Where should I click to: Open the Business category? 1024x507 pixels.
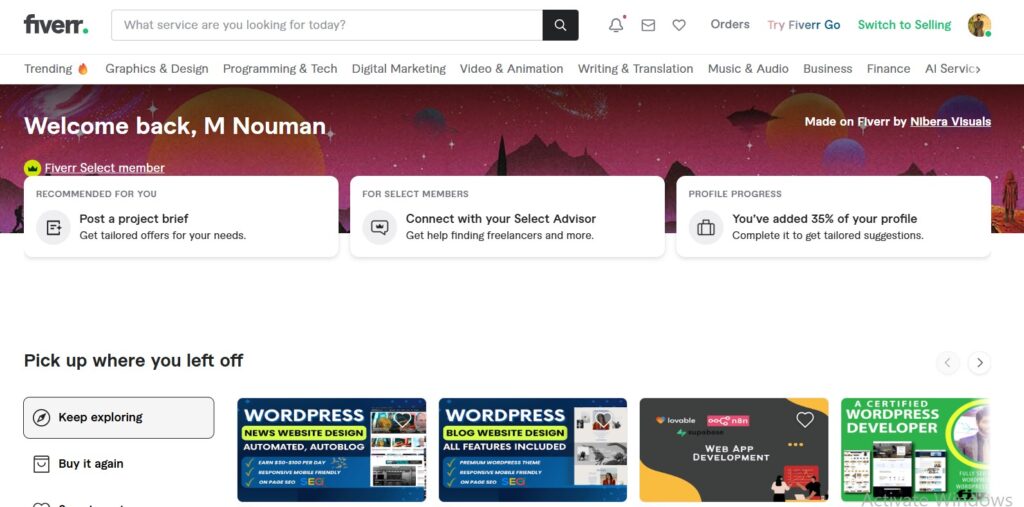(x=827, y=69)
